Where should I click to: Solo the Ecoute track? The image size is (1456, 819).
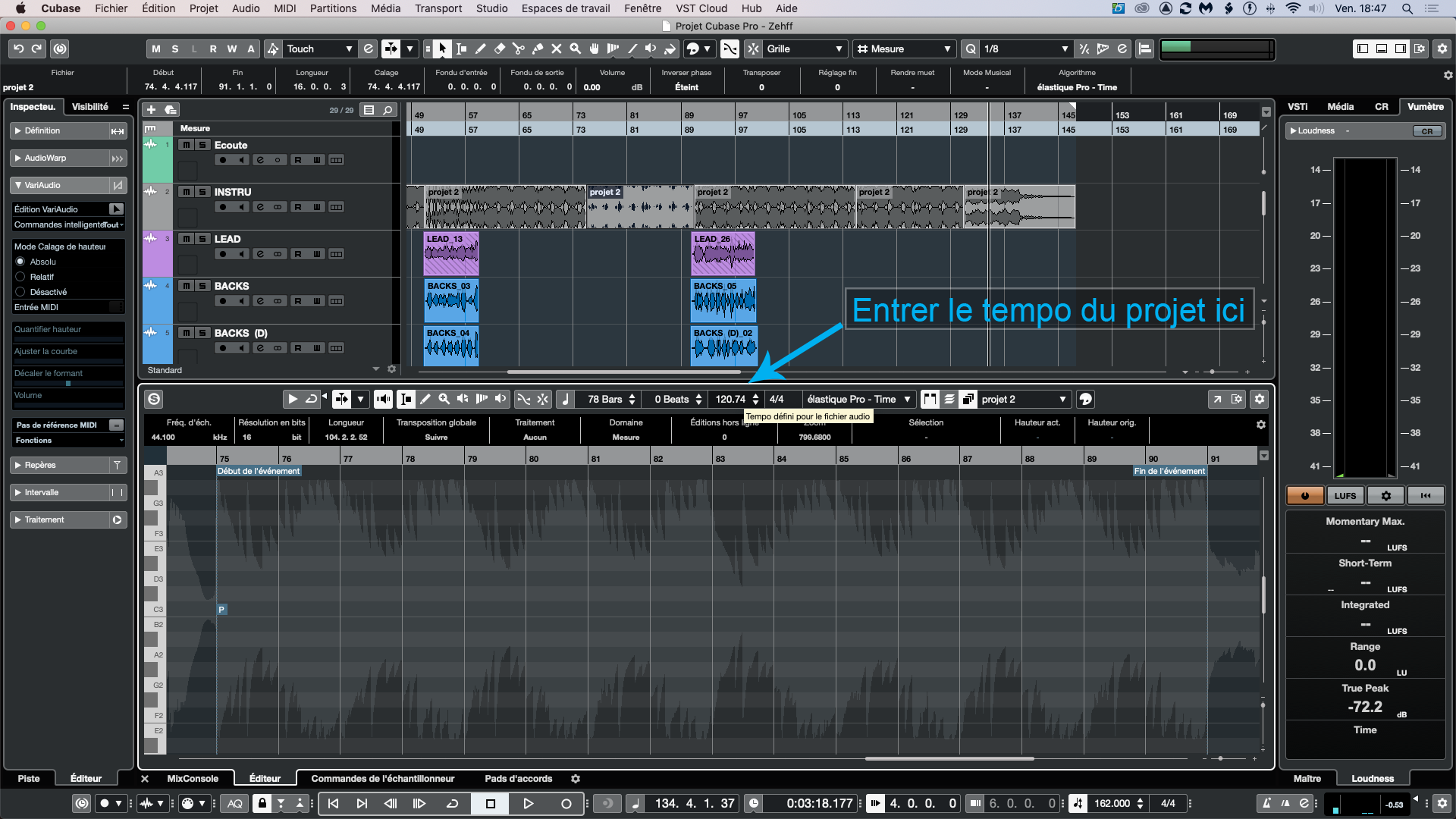202,145
